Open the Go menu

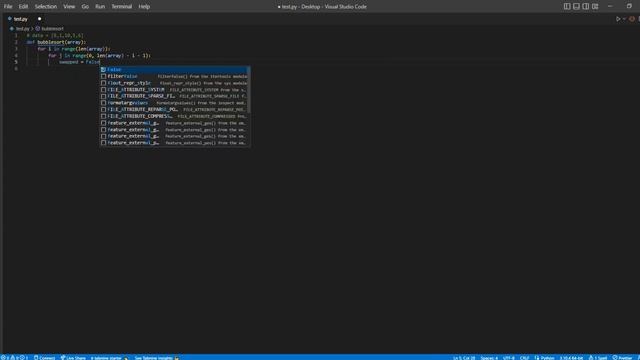point(85,7)
